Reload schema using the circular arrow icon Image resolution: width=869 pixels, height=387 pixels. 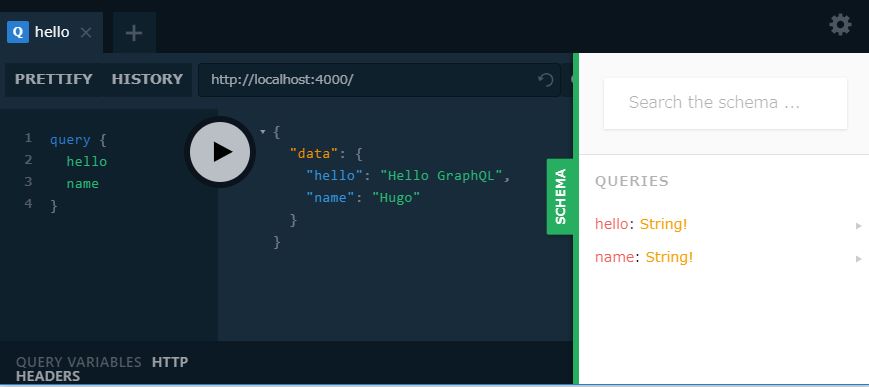(x=546, y=80)
